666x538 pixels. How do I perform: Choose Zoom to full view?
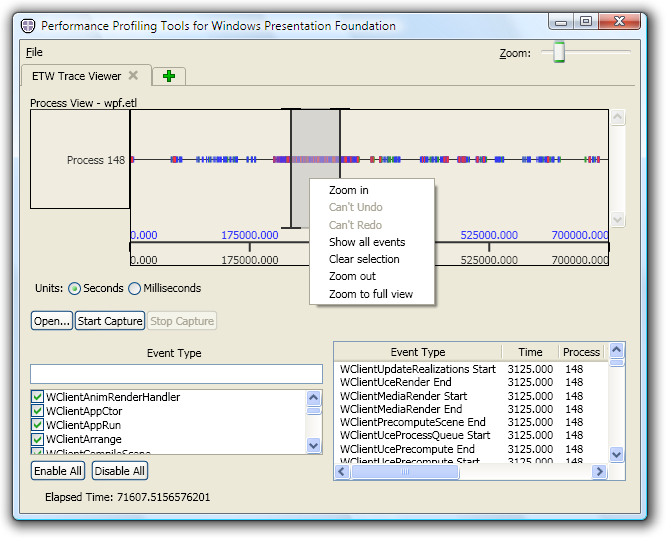[372, 294]
